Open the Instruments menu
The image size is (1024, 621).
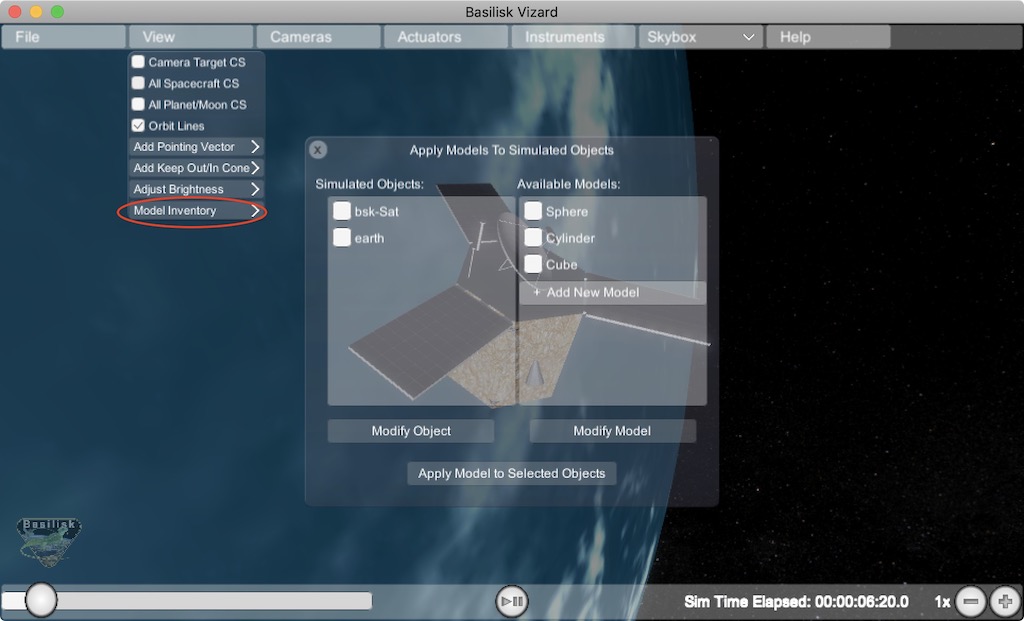[x=565, y=37]
